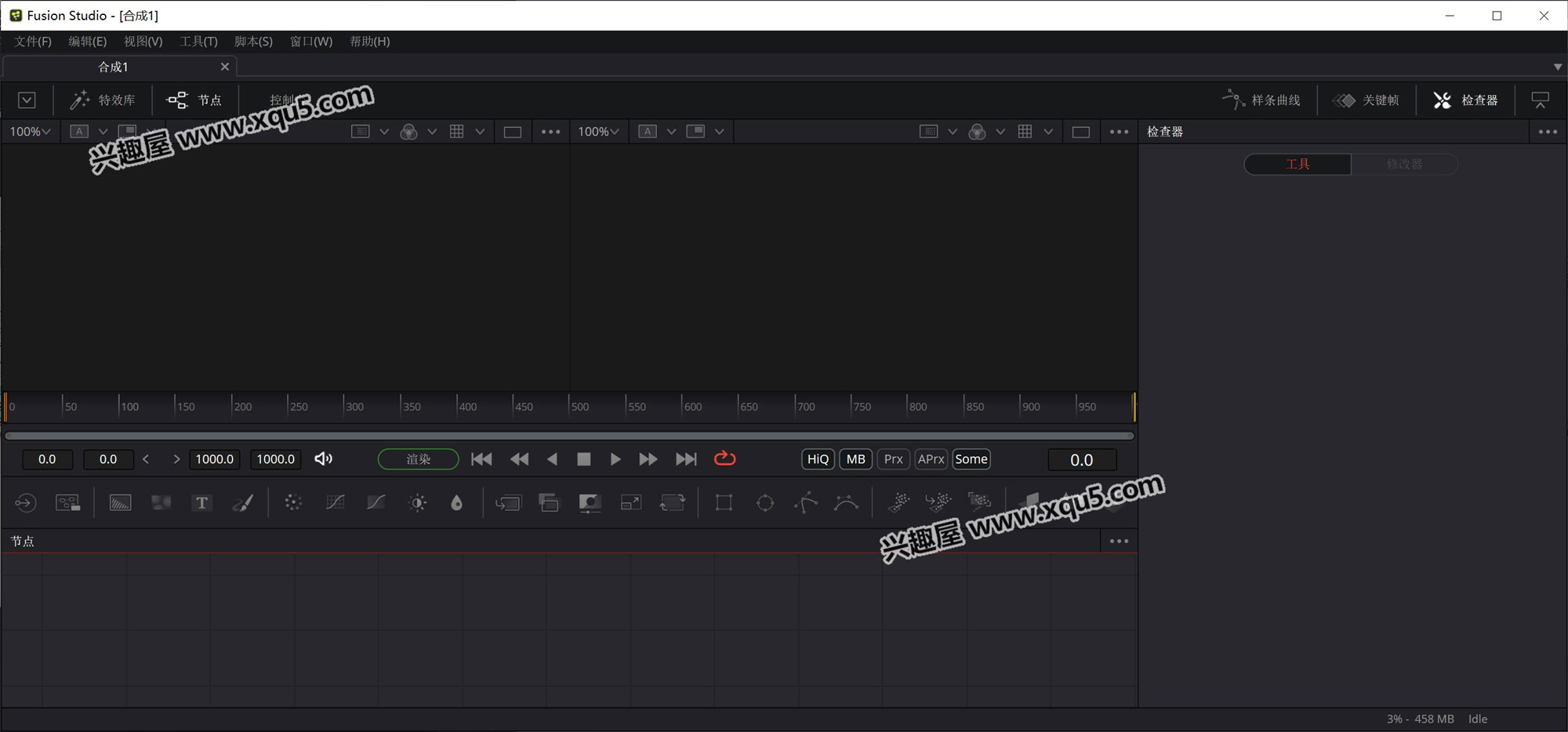Viewport: 1568px width, 732px height.
Task: Add the pRender particle tool
Action: (x=979, y=502)
